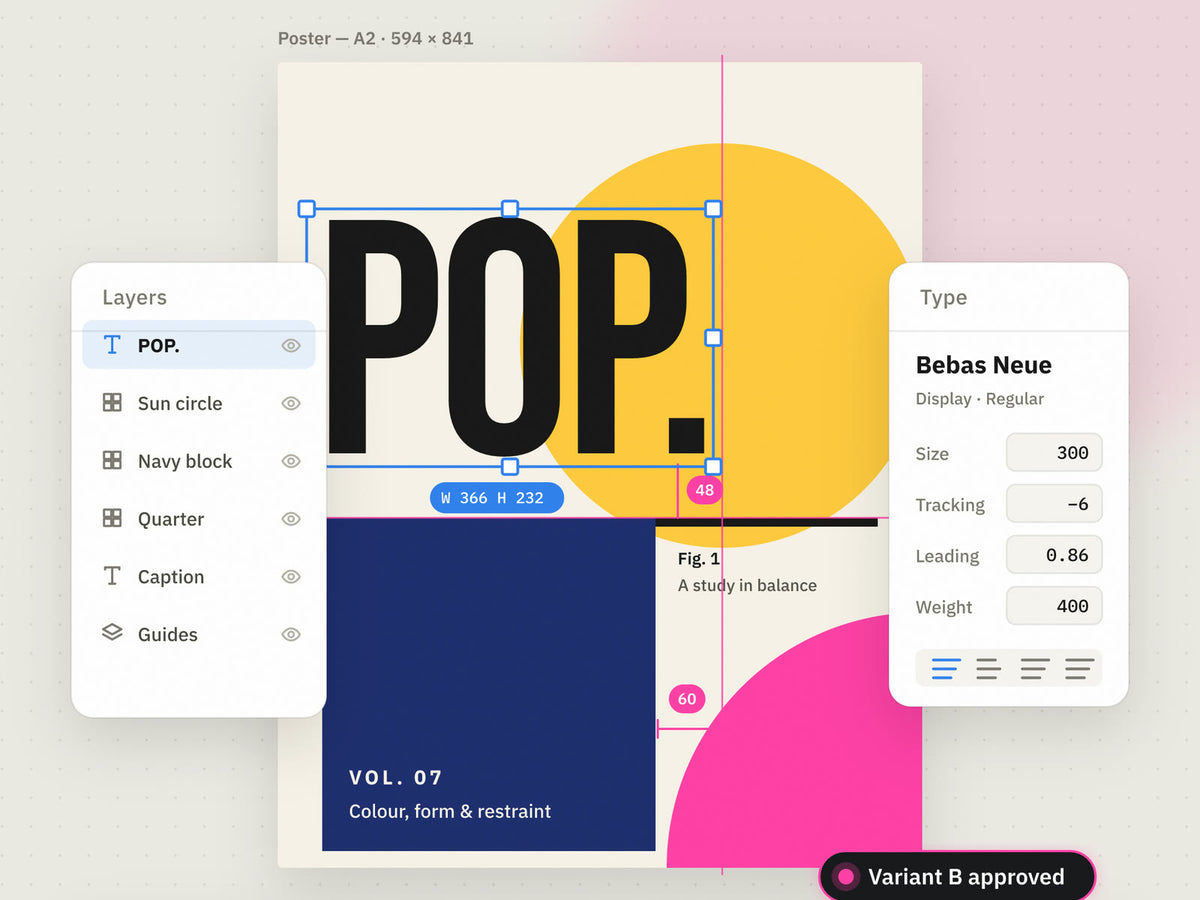
Task: Click the top-right selection handle of POP.
Action: (713, 209)
